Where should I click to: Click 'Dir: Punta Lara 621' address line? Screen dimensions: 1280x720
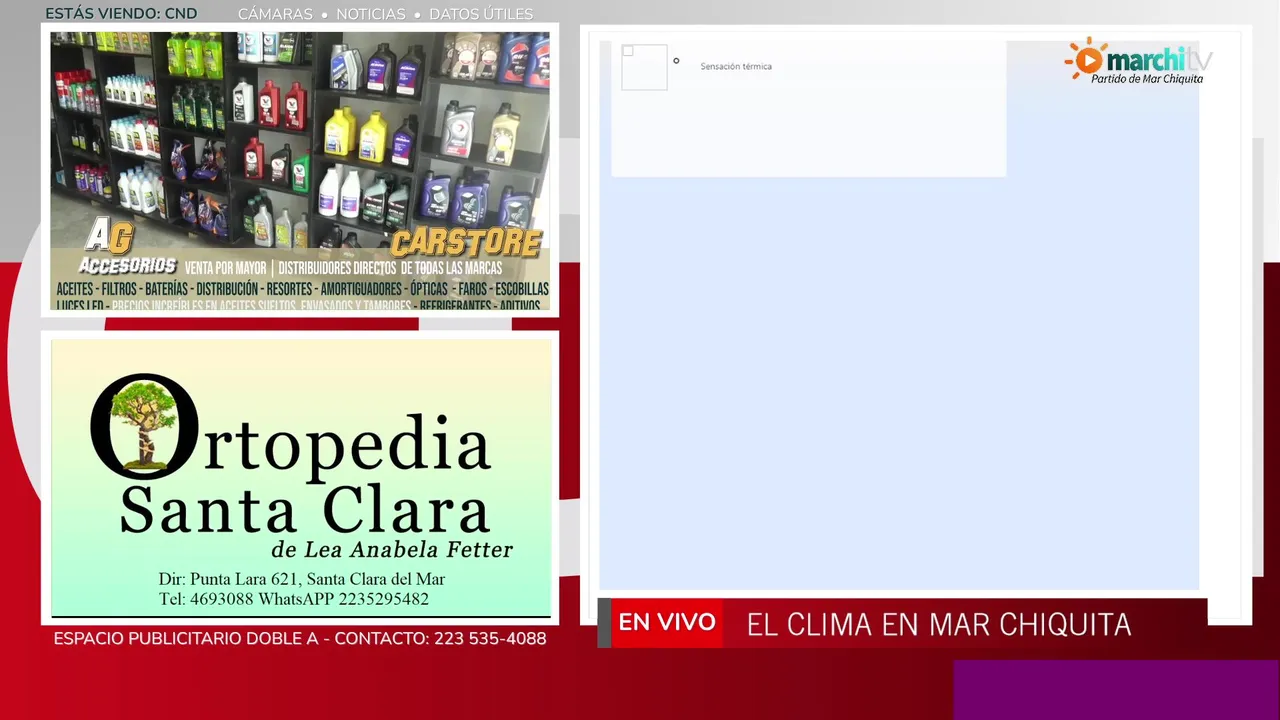pos(301,579)
